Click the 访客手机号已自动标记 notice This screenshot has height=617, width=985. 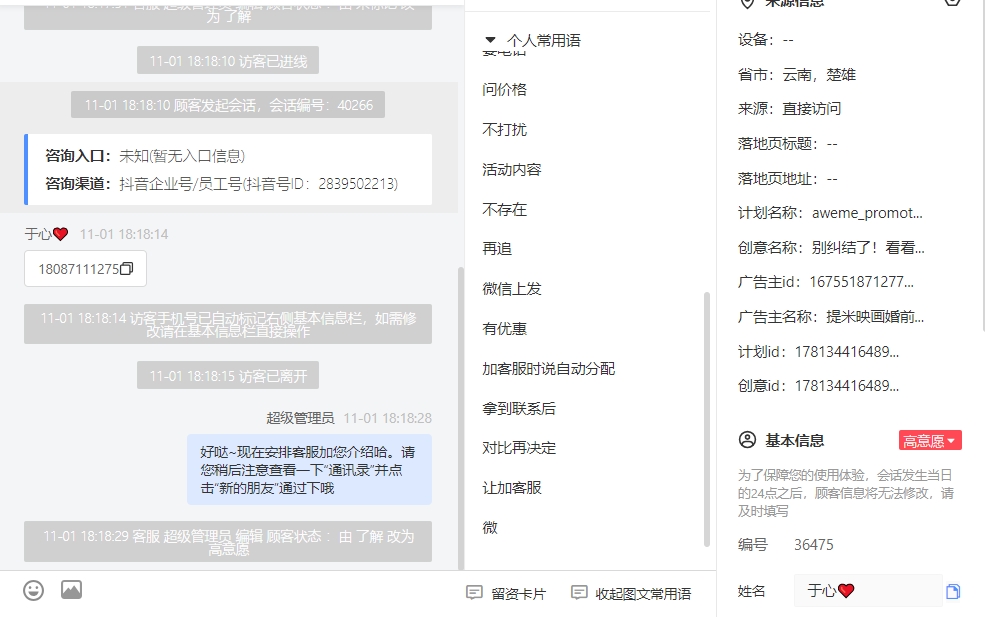pos(228,324)
